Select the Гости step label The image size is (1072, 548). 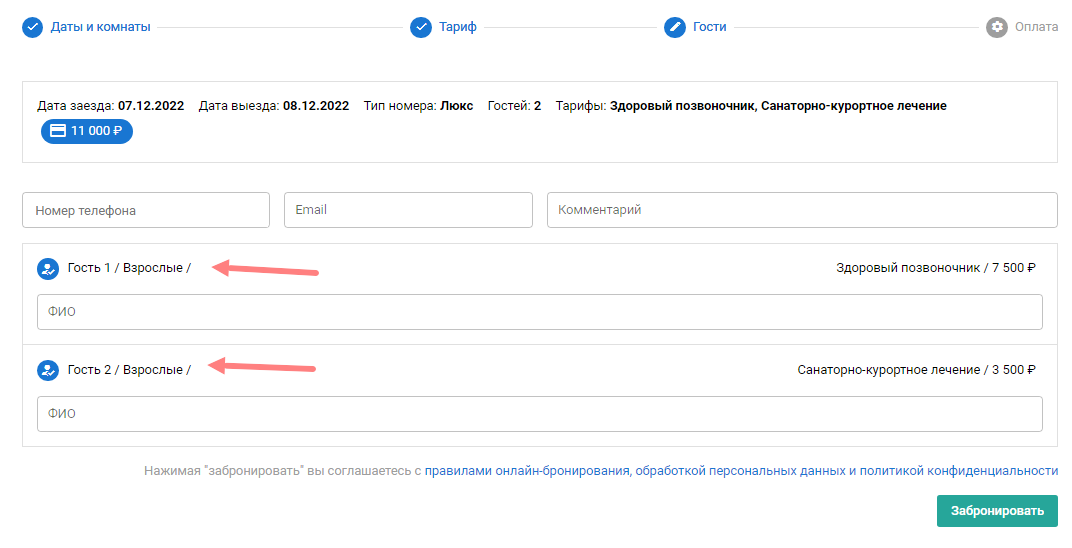(x=710, y=27)
